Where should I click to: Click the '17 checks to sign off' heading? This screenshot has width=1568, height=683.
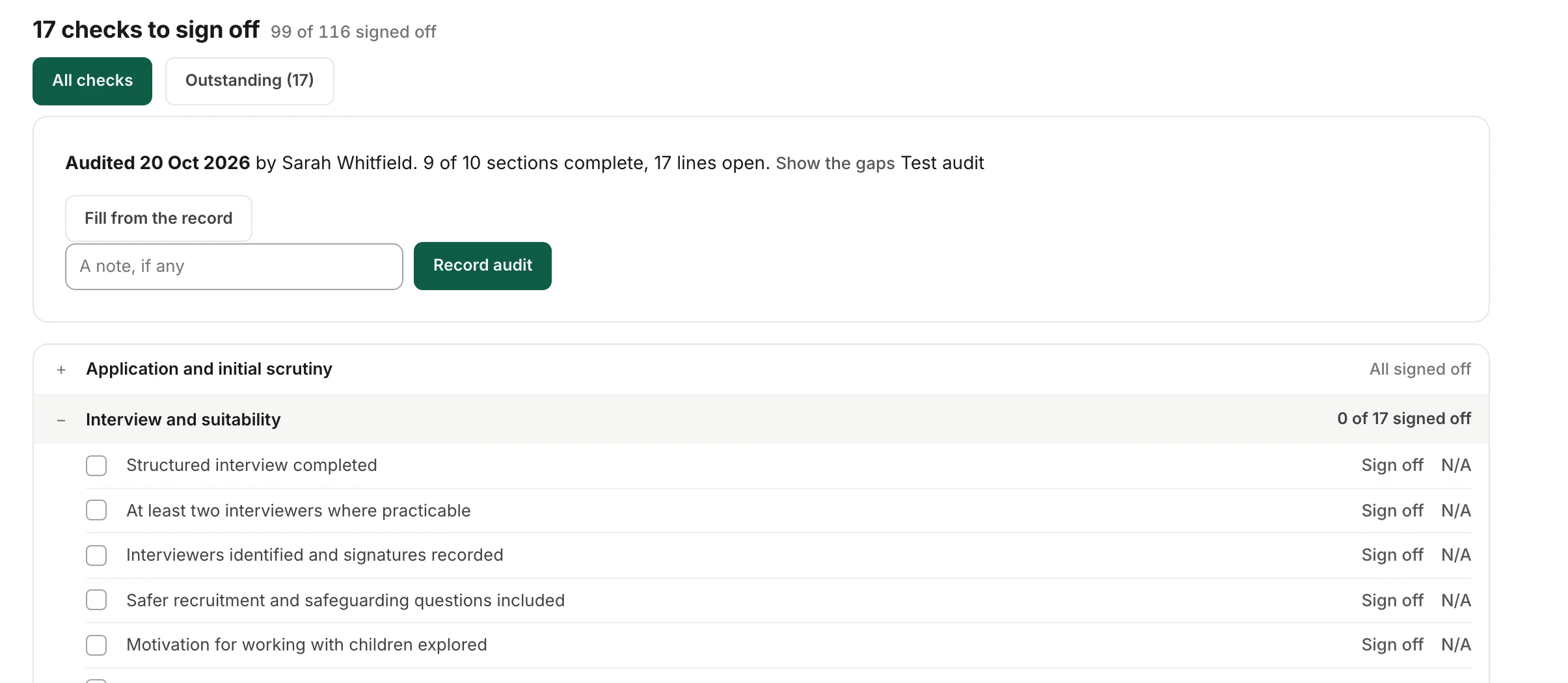(146, 30)
